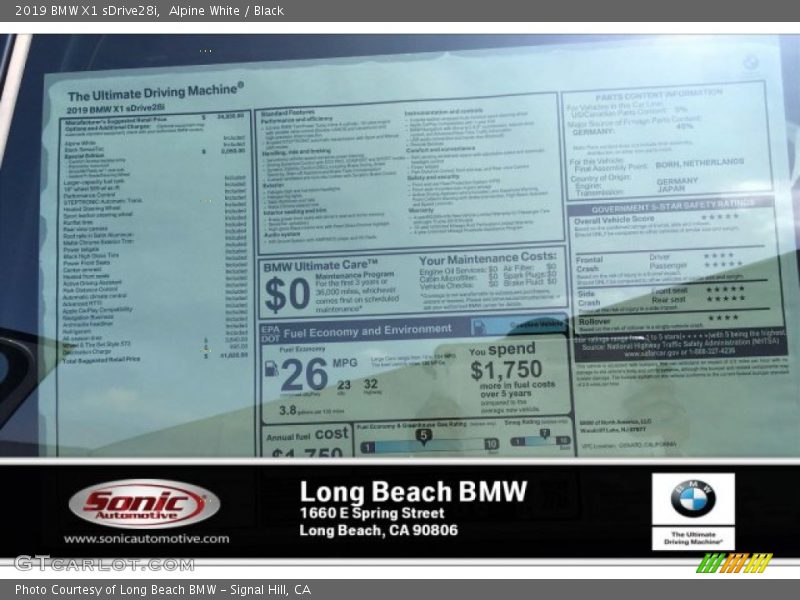
Task: Click the GTCARLOT.COM logo text
Action: (x=105, y=564)
